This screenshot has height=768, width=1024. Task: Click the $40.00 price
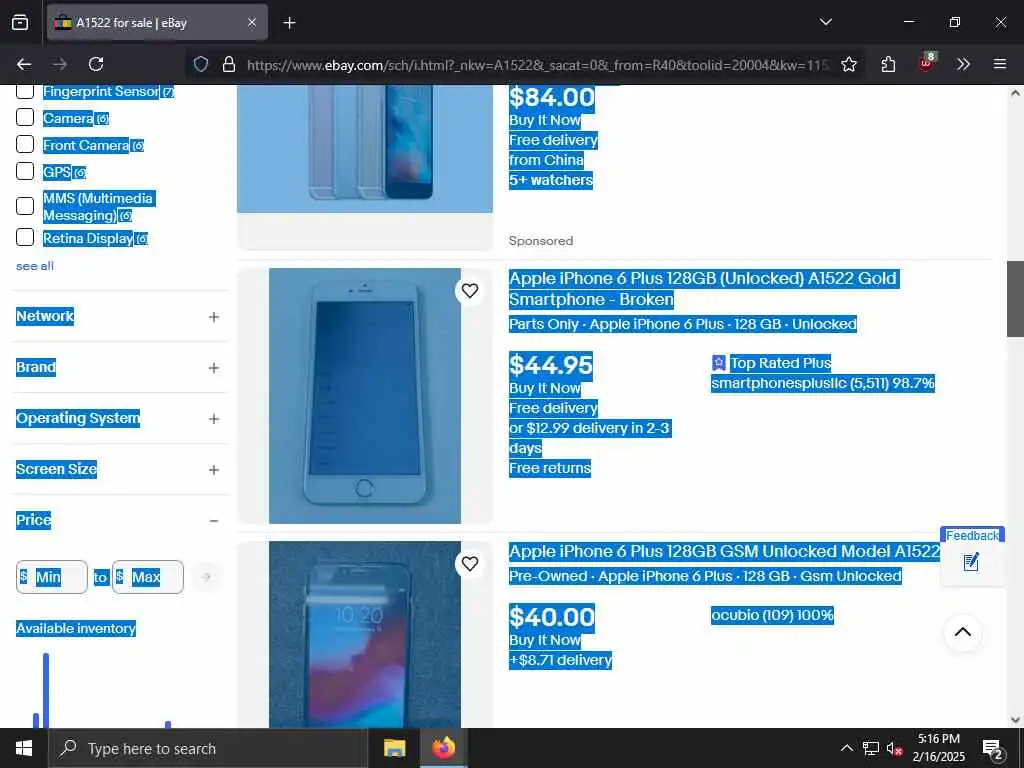(x=551, y=617)
